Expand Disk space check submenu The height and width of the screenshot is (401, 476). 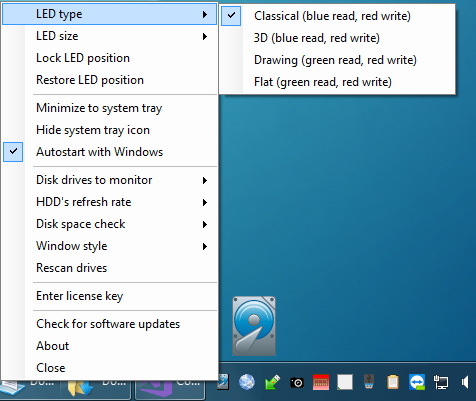tap(109, 224)
